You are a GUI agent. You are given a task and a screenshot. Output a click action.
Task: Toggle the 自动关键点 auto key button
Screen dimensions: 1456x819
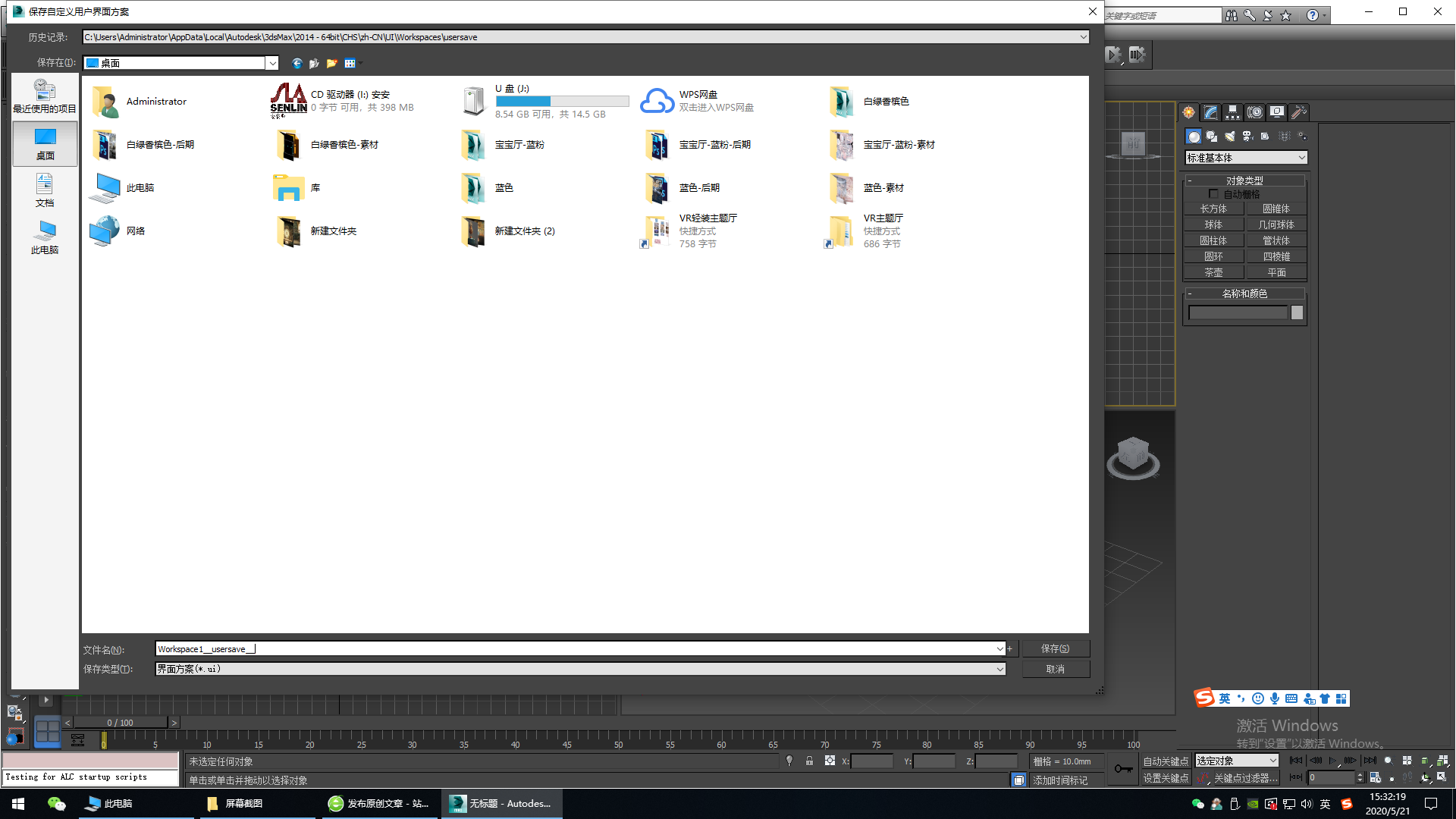coord(1166,761)
